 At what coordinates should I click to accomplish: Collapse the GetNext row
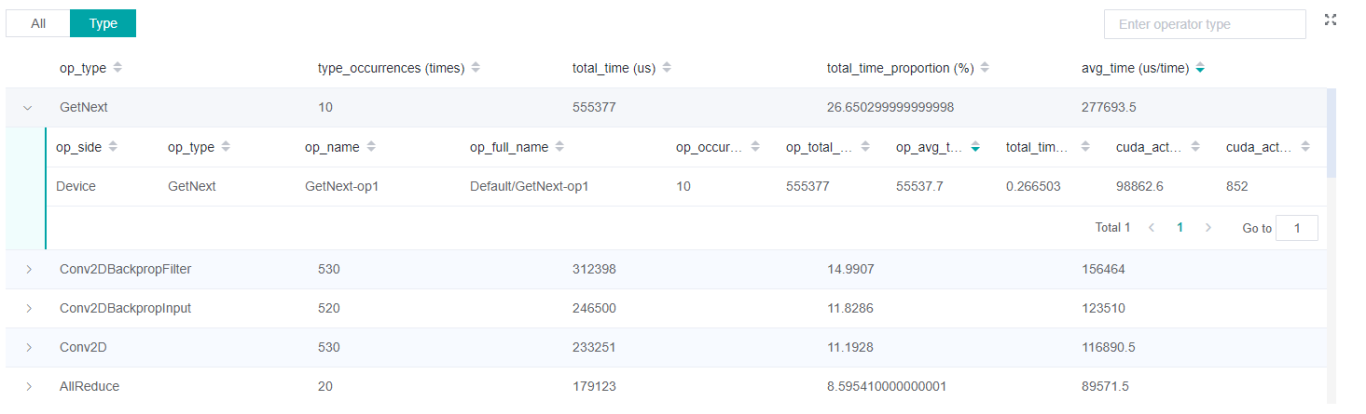(28, 107)
